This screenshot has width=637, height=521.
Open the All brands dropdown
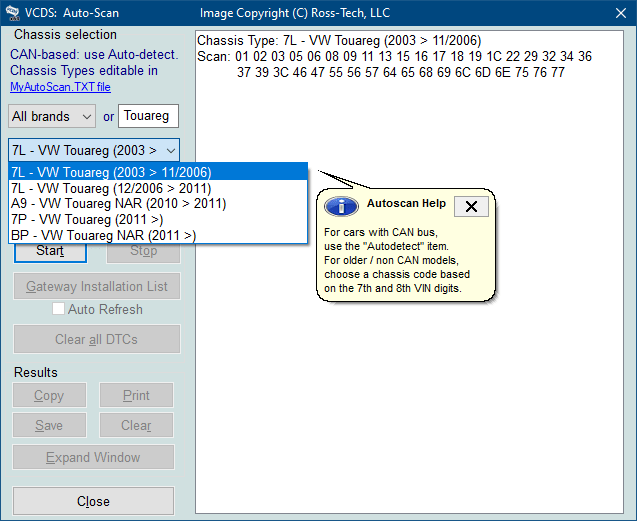[52, 116]
